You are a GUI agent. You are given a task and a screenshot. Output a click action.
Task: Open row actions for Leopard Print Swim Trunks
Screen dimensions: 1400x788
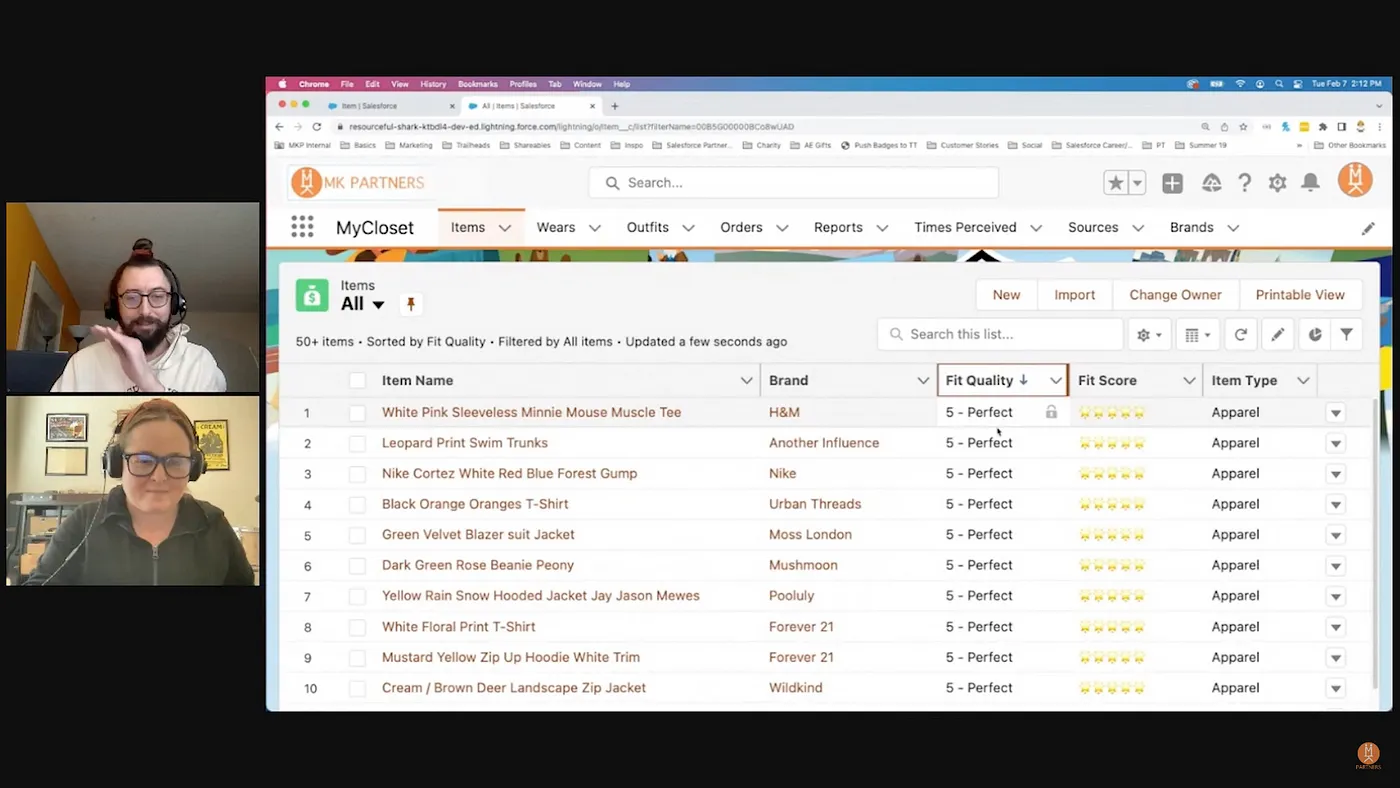pyautogui.click(x=1335, y=443)
